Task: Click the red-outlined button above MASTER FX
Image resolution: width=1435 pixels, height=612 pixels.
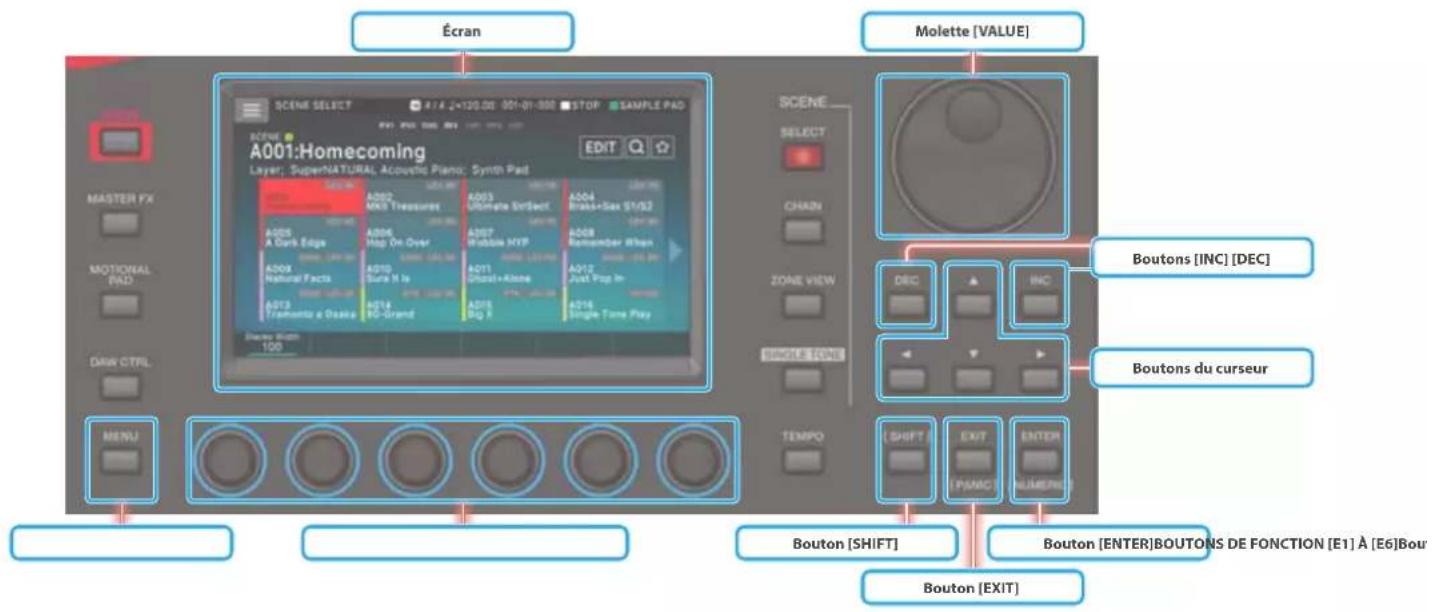Action: (x=120, y=143)
